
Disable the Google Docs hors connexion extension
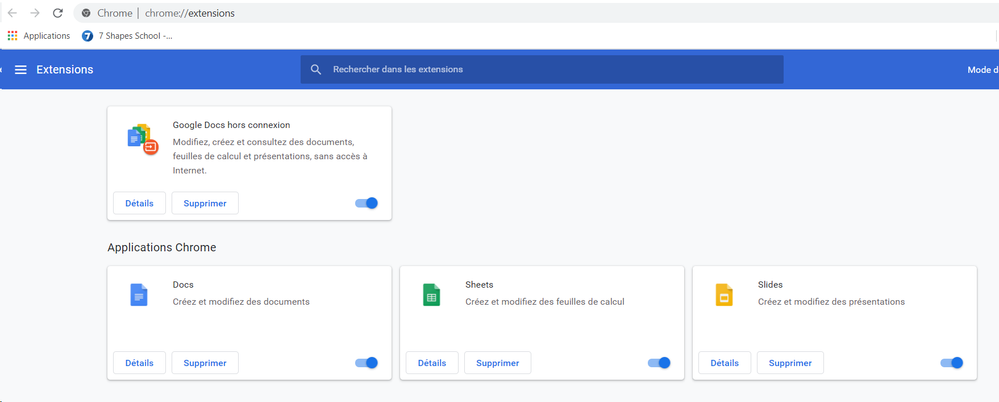pyautogui.click(x=367, y=203)
